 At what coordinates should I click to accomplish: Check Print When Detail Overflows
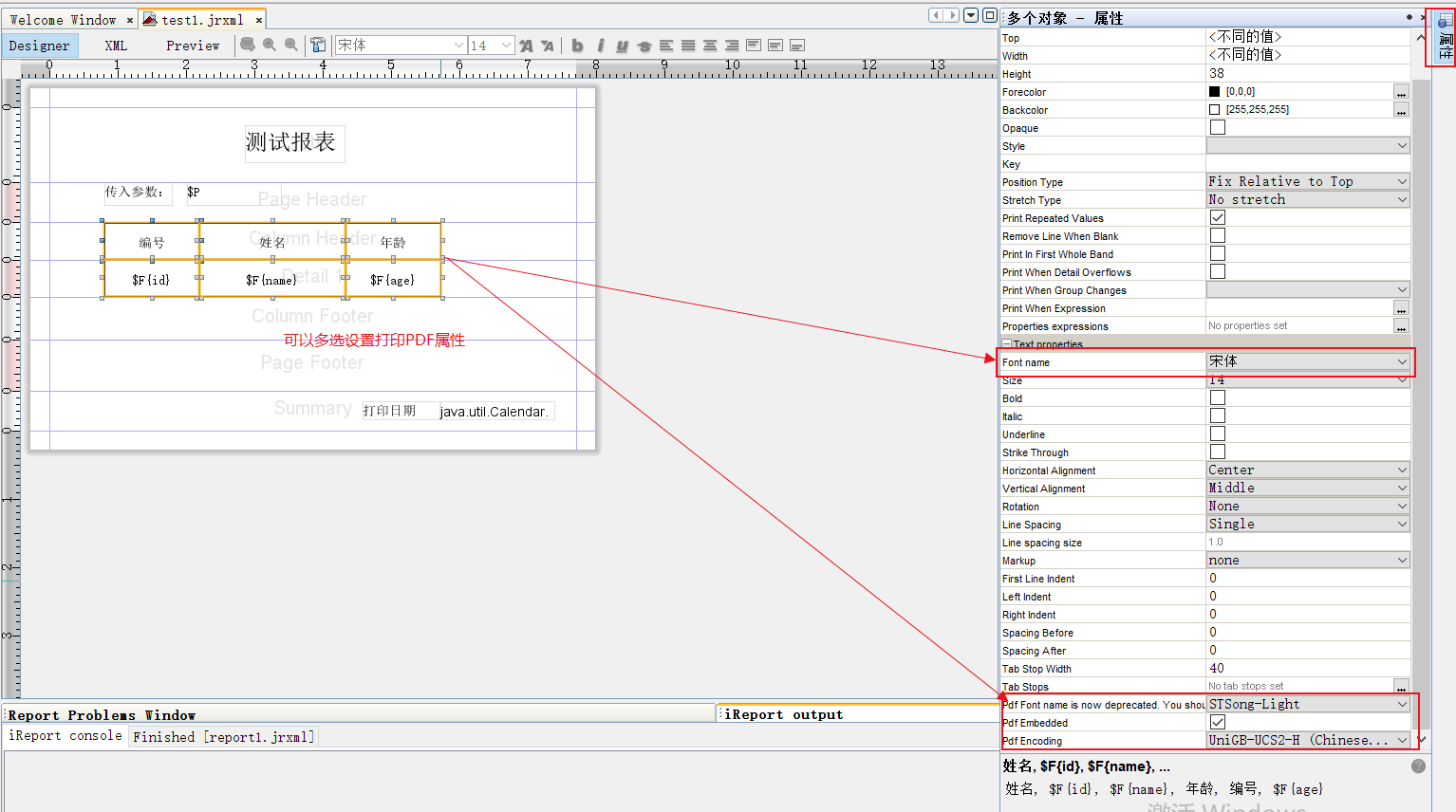coord(1218,271)
